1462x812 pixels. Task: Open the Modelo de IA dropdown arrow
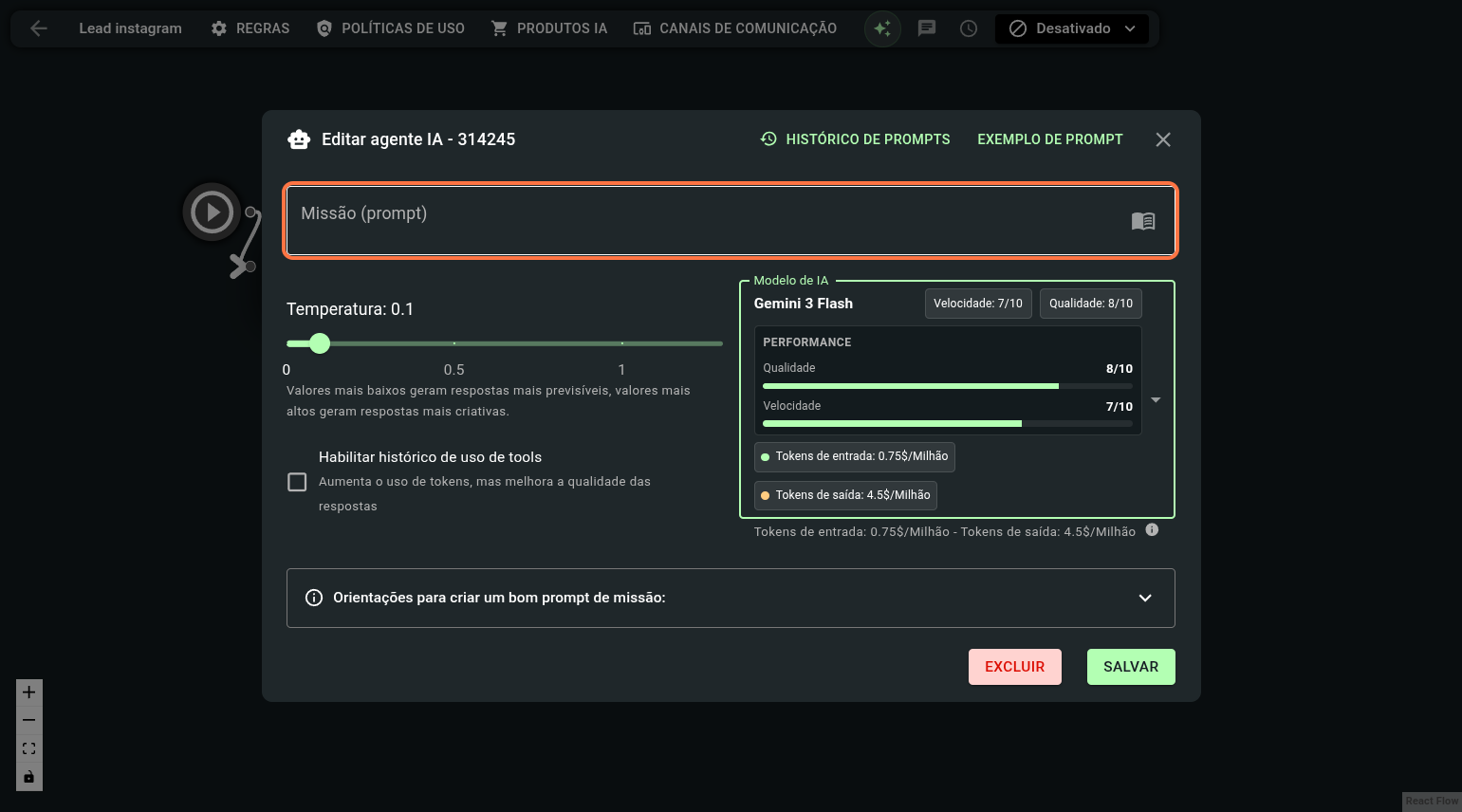(x=1156, y=400)
